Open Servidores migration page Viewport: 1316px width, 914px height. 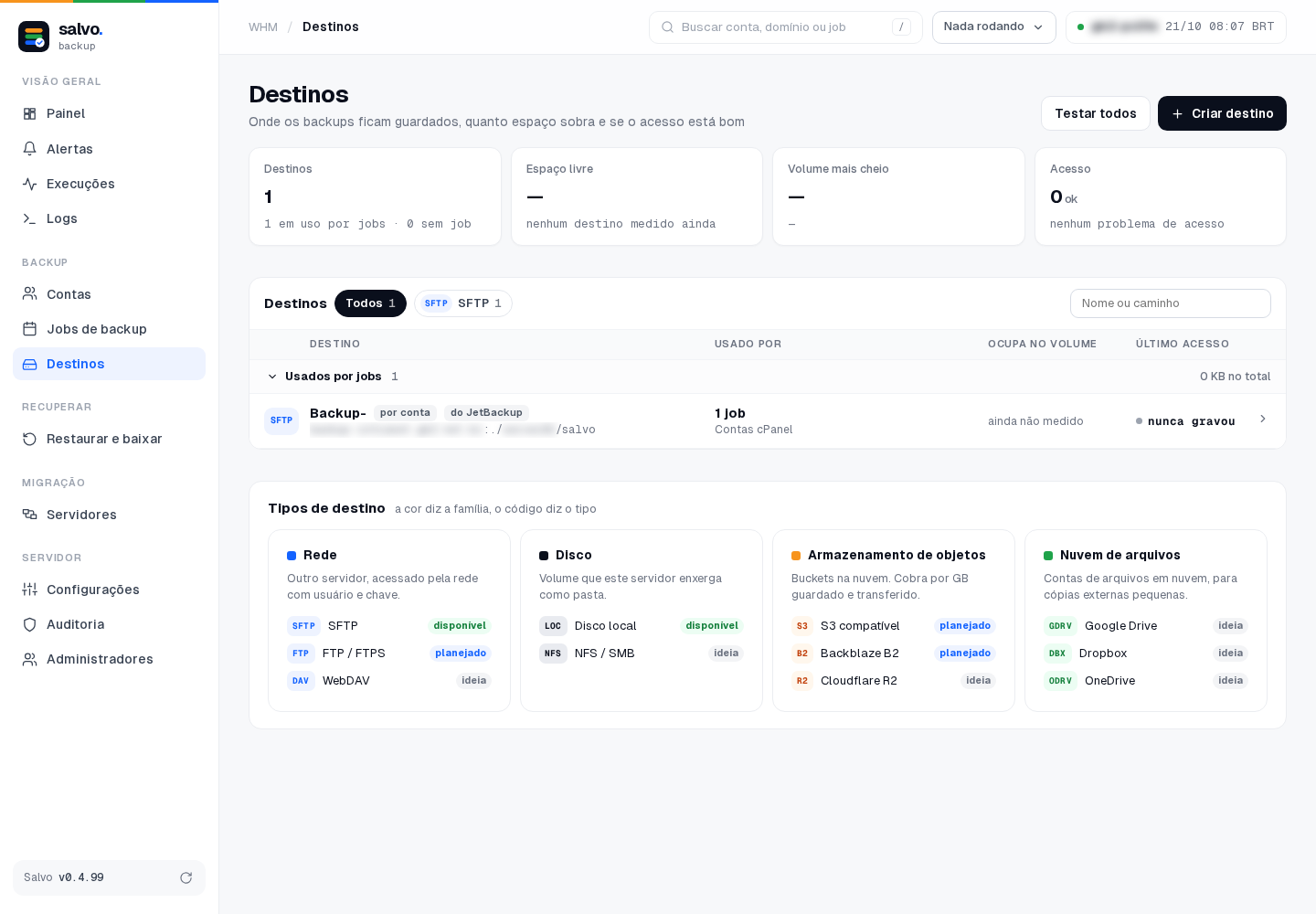[x=109, y=515]
